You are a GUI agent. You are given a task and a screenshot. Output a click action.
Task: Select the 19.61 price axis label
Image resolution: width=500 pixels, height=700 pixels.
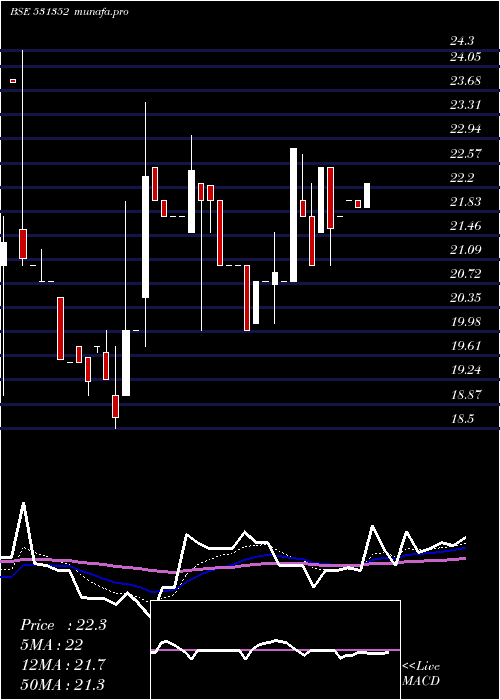(x=465, y=346)
